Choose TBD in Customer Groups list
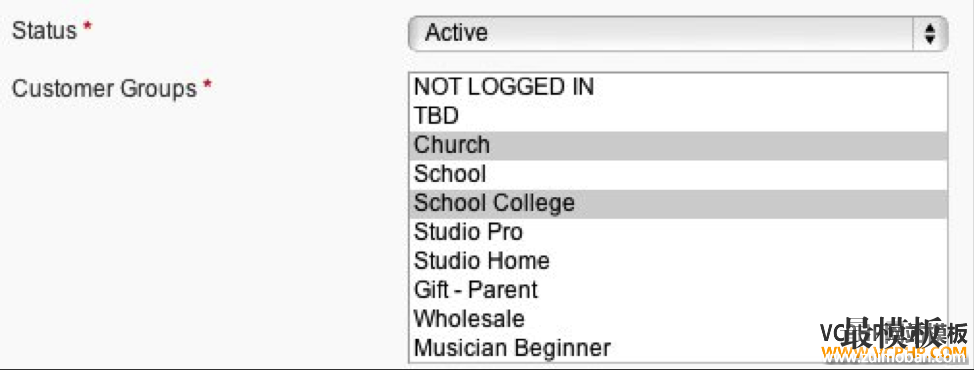Viewport: 974px width, 370px height. (678, 115)
